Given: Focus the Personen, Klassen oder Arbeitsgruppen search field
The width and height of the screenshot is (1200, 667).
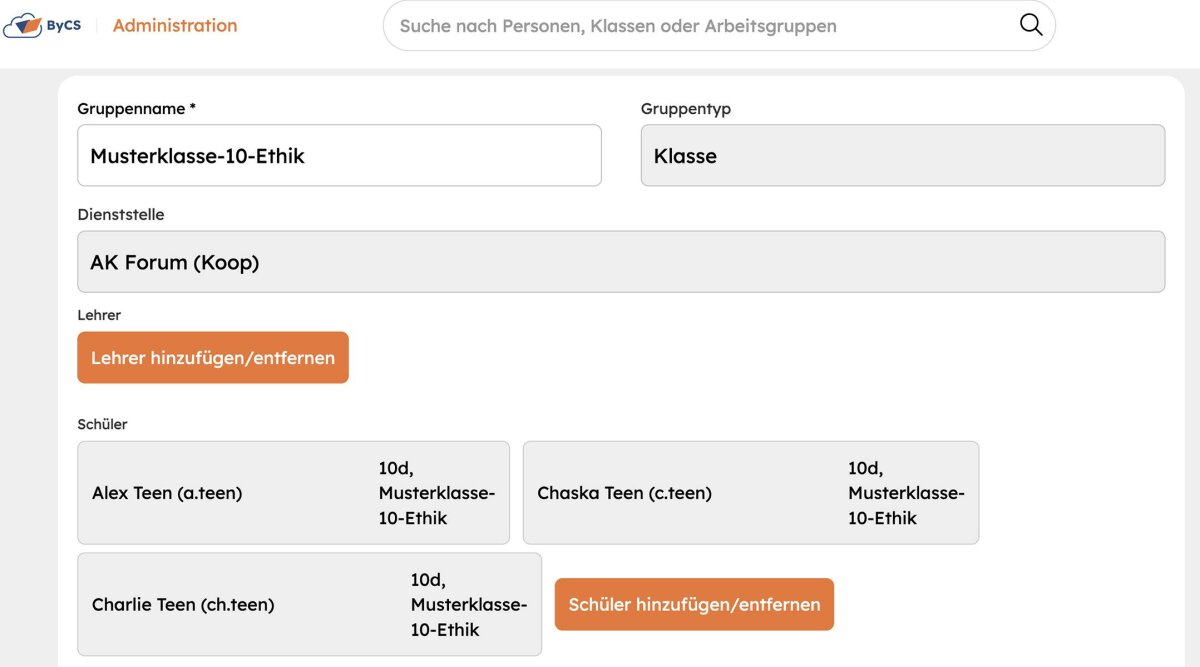Looking at the screenshot, I should (719, 26).
